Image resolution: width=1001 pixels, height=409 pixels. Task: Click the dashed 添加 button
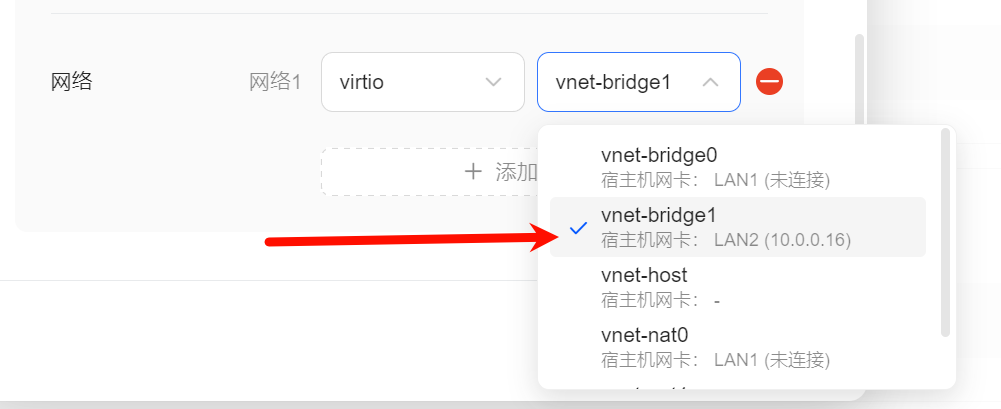pyautogui.click(x=431, y=172)
